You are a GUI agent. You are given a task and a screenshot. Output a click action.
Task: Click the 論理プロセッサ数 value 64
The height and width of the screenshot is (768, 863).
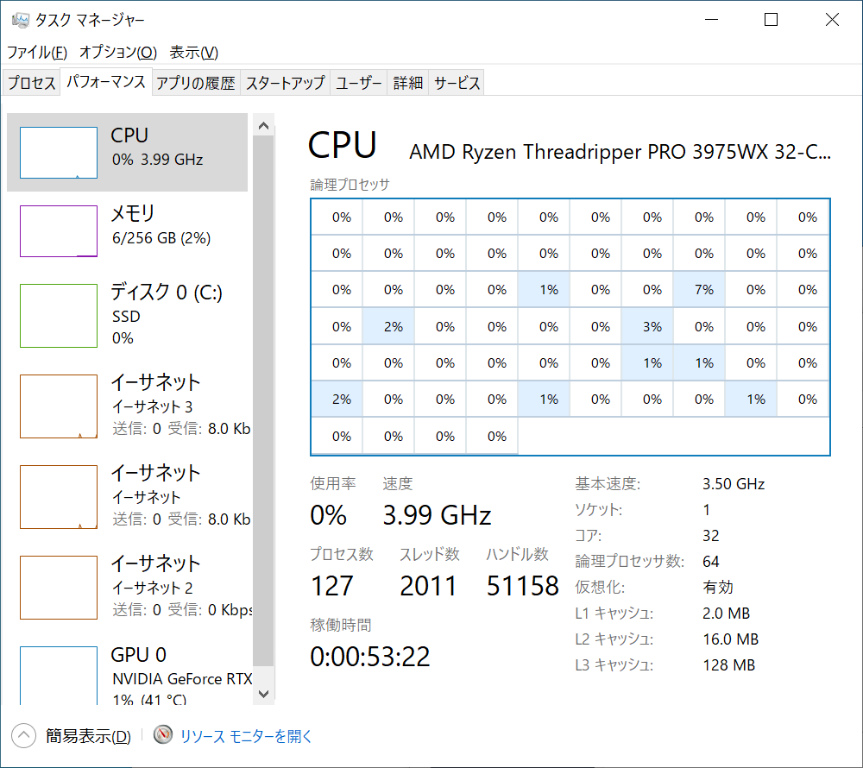pyautogui.click(x=711, y=562)
